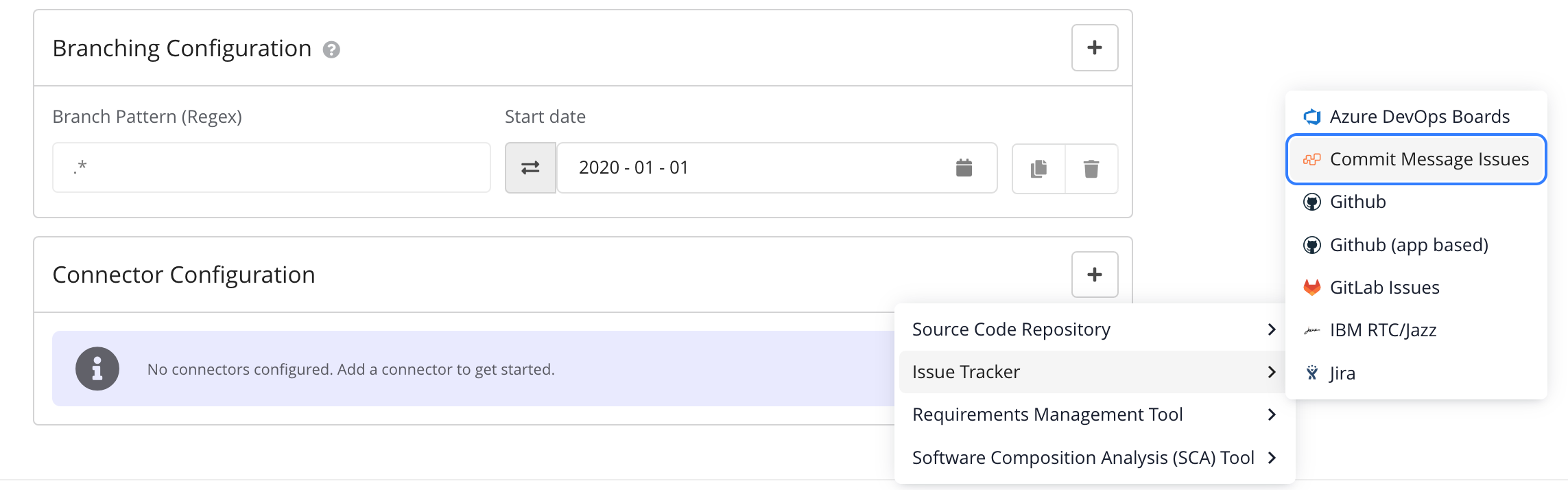Click the Commit Message Issues orange icon

pos(1312,159)
